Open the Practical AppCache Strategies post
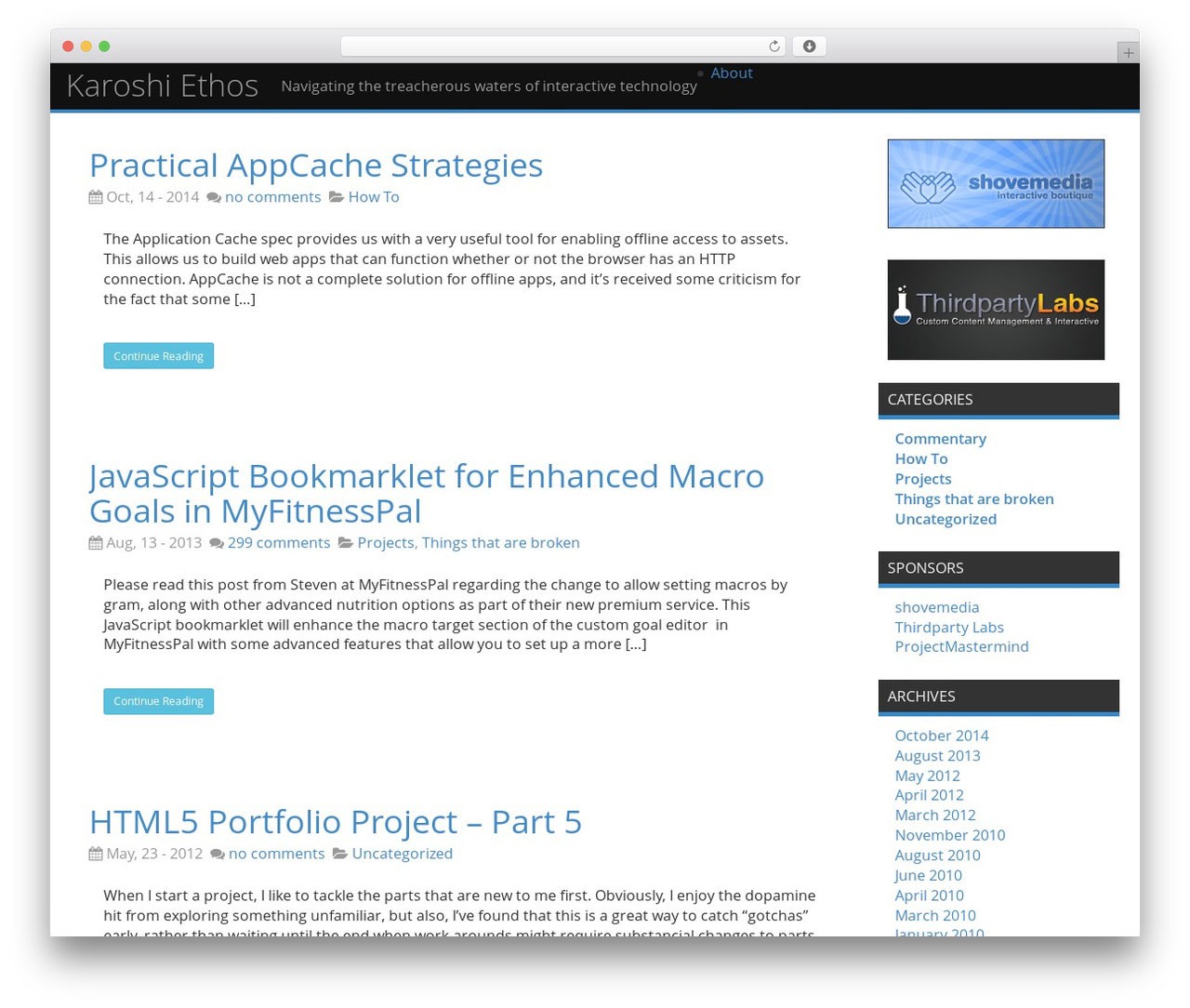 (315, 165)
